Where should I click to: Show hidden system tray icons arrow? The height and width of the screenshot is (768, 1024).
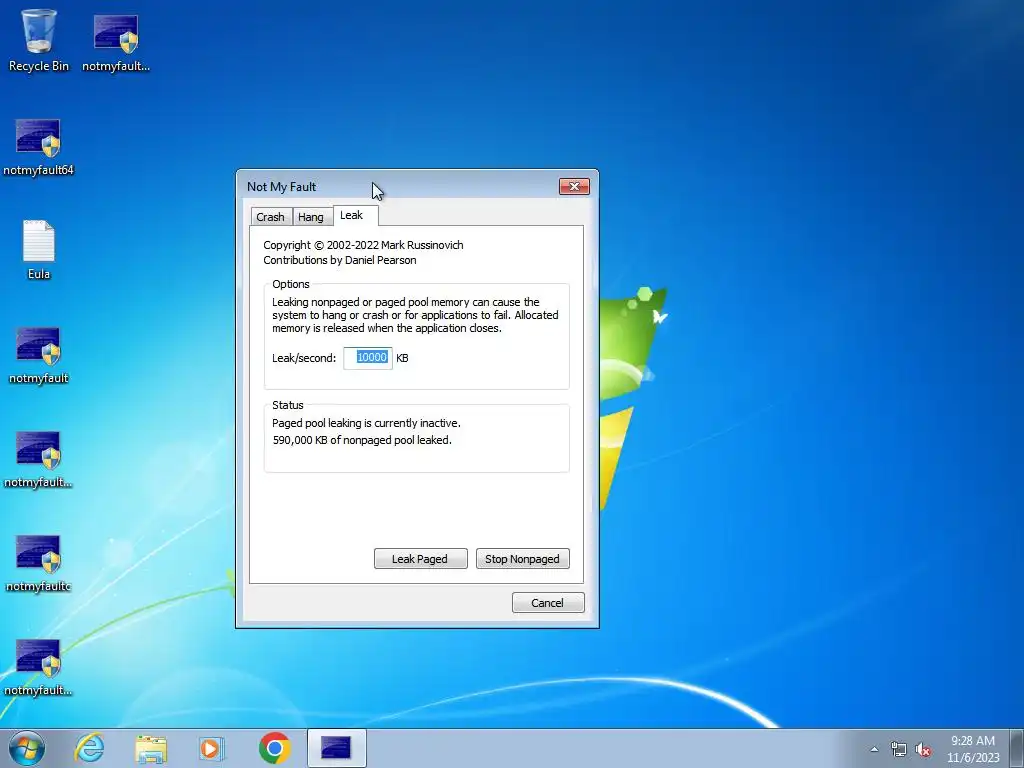pos(874,749)
